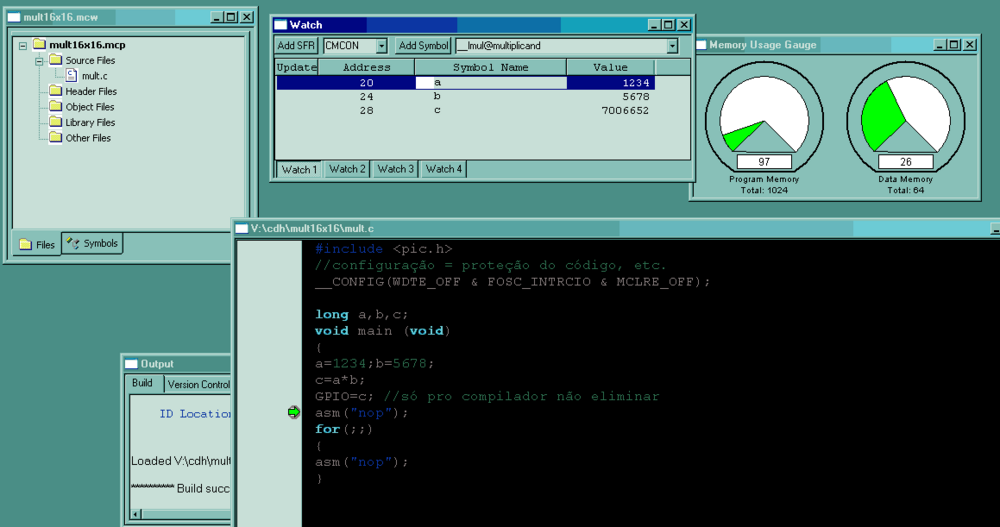
Task: Click the Library Files folder icon
Action: (x=55, y=122)
